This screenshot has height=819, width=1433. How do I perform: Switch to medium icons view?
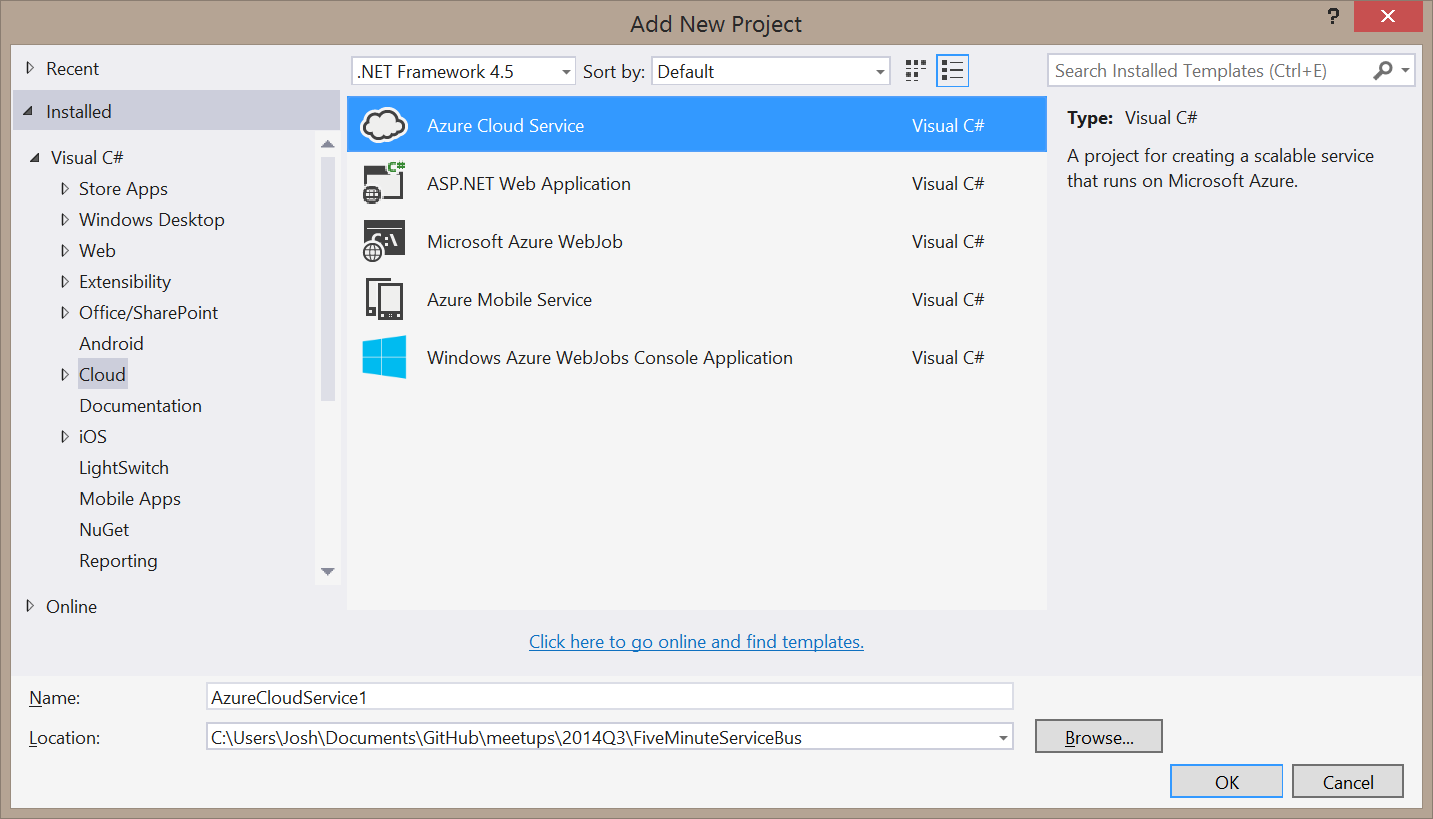click(x=916, y=71)
